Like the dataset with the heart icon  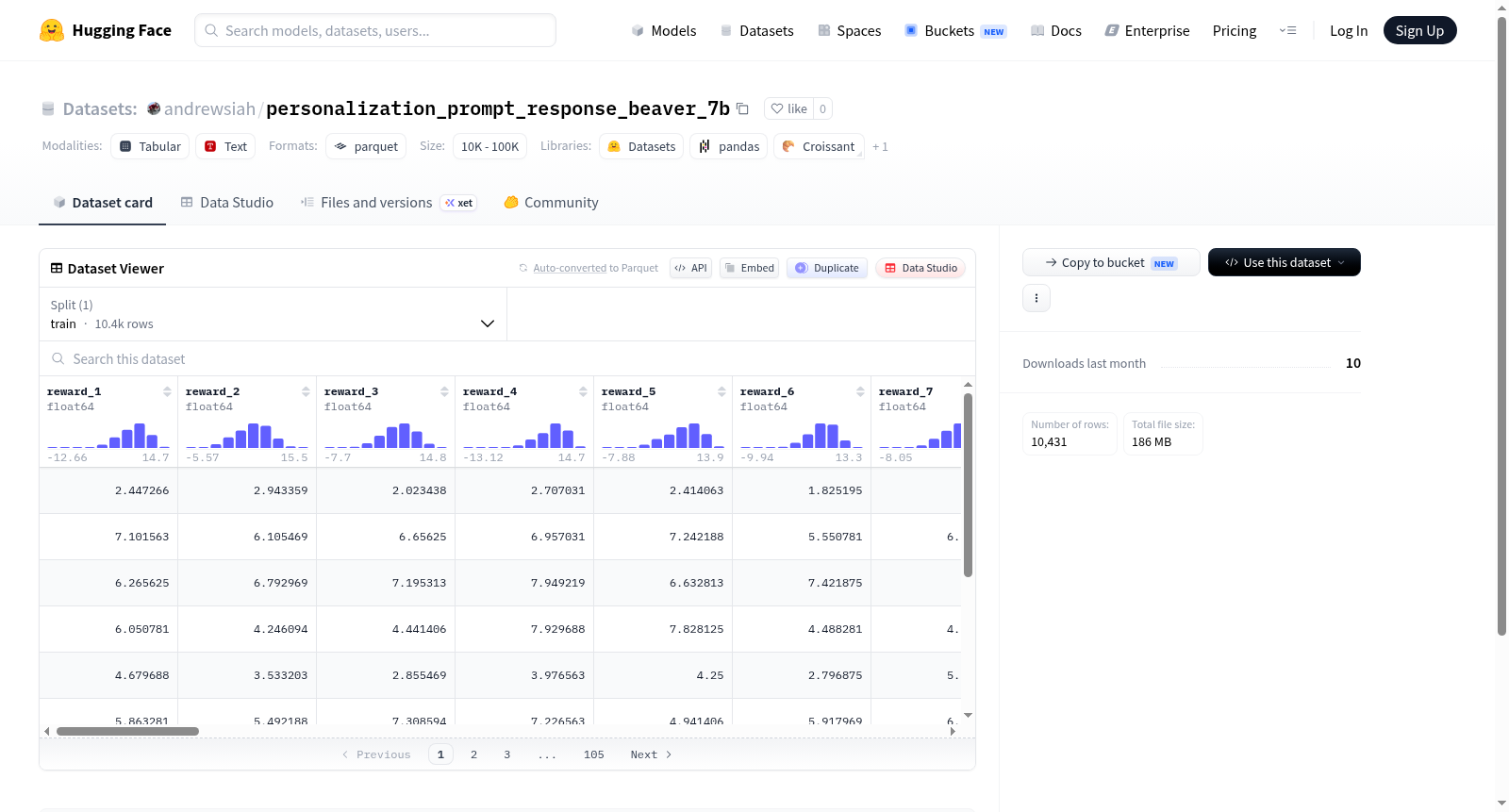pos(788,108)
